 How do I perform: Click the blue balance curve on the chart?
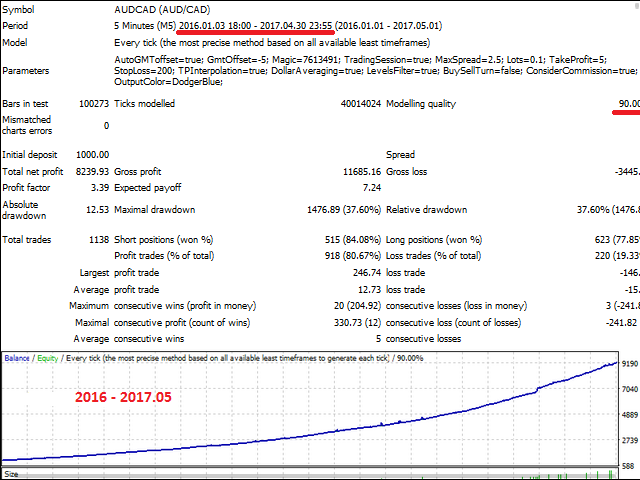310,436
